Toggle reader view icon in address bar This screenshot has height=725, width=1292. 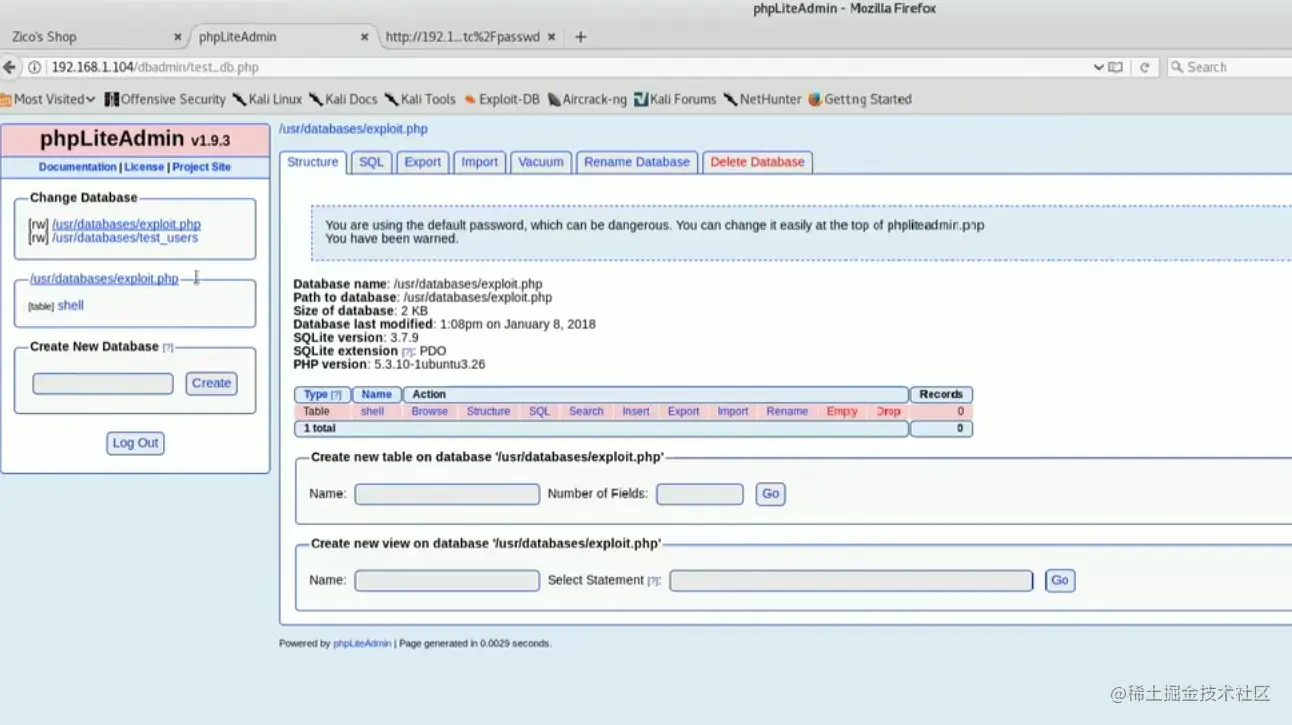tap(1116, 67)
